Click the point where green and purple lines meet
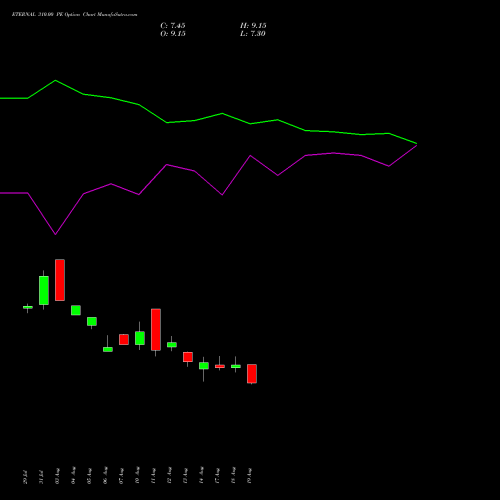 click(x=416, y=144)
